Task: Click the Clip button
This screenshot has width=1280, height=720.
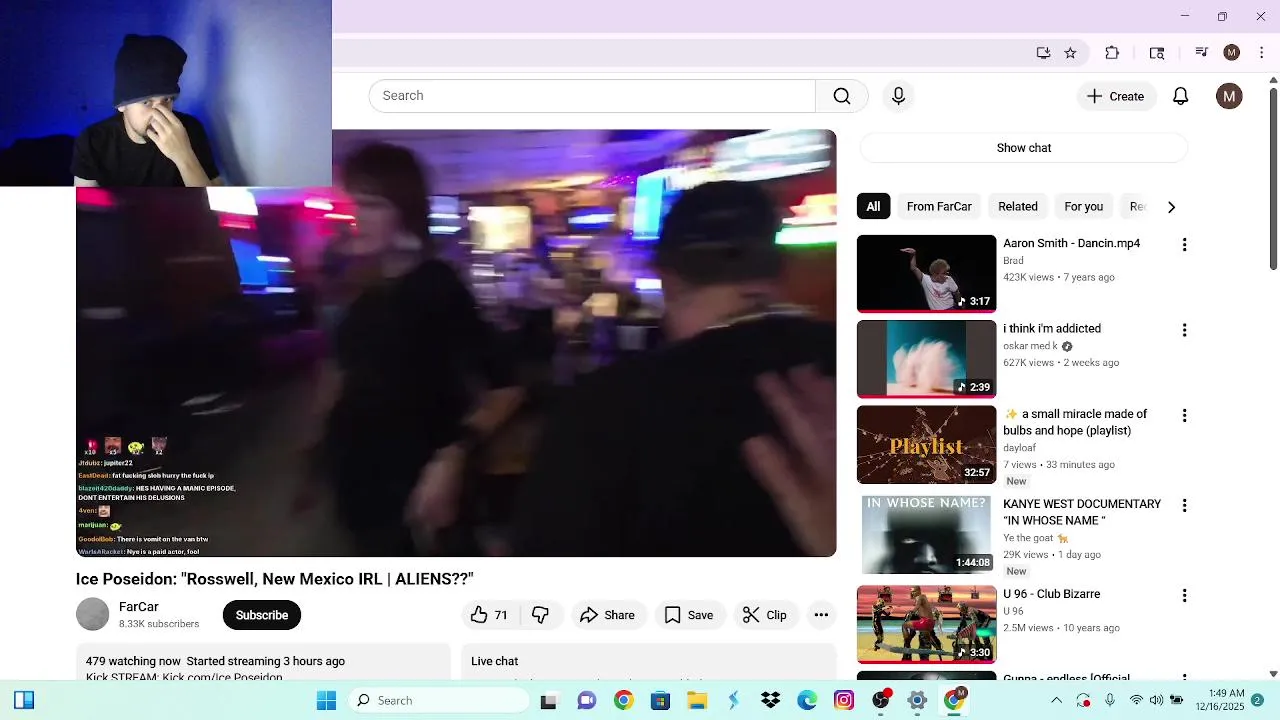Action: 765,615
